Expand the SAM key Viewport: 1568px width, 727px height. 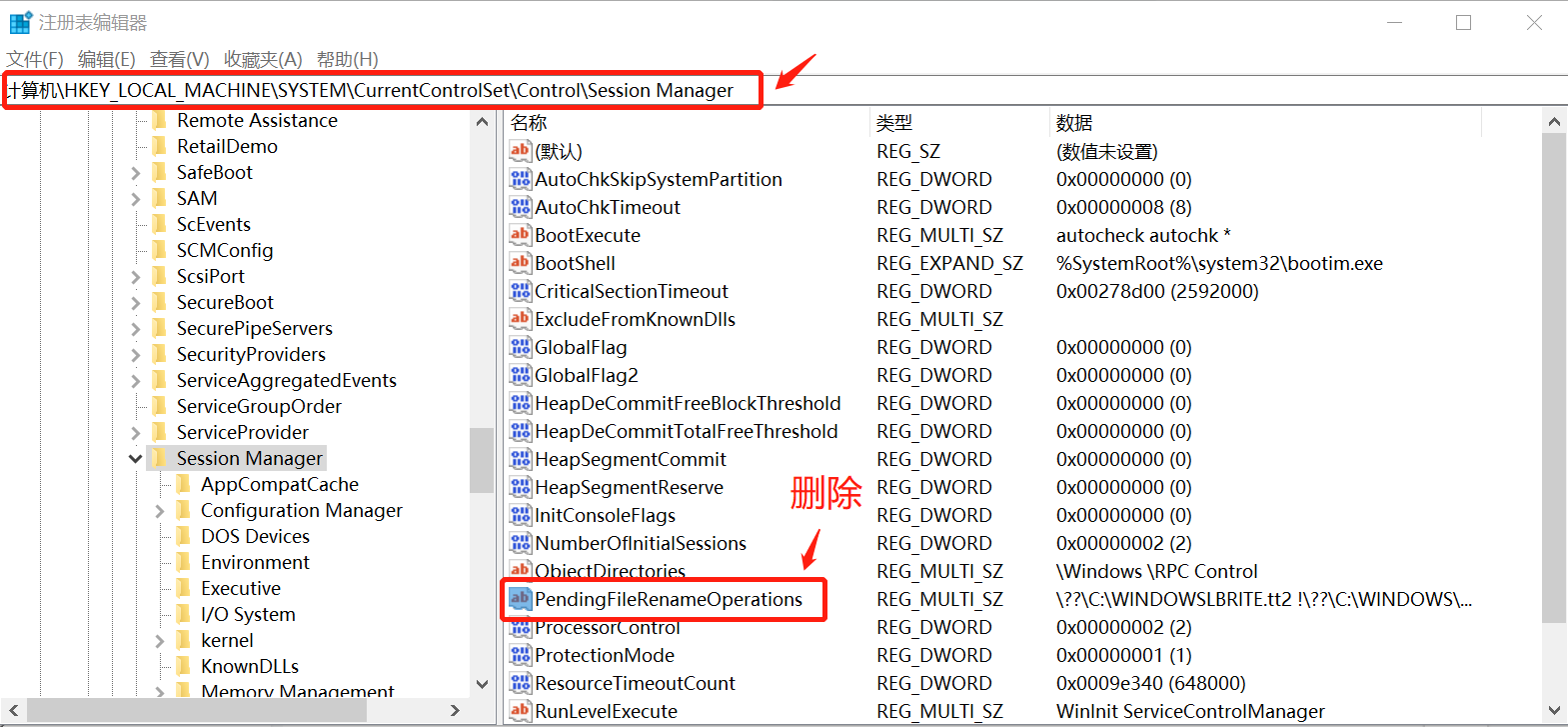tap(135, 199)
